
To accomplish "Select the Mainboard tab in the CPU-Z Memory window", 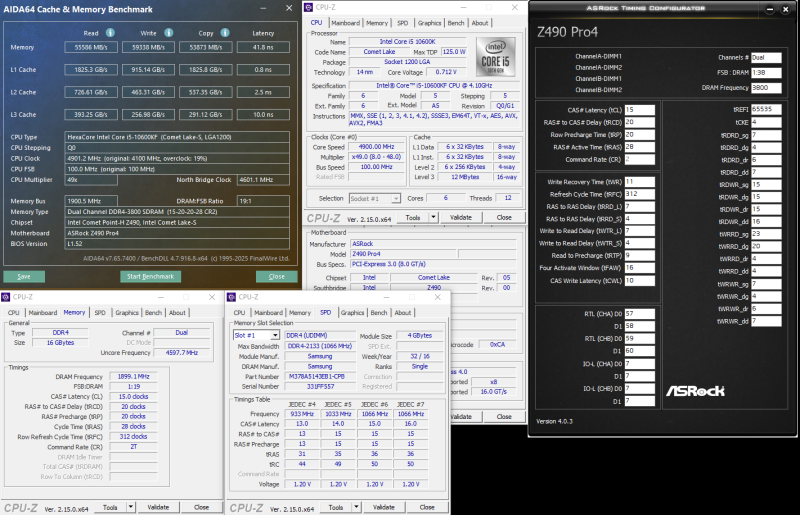I will 43,313.
